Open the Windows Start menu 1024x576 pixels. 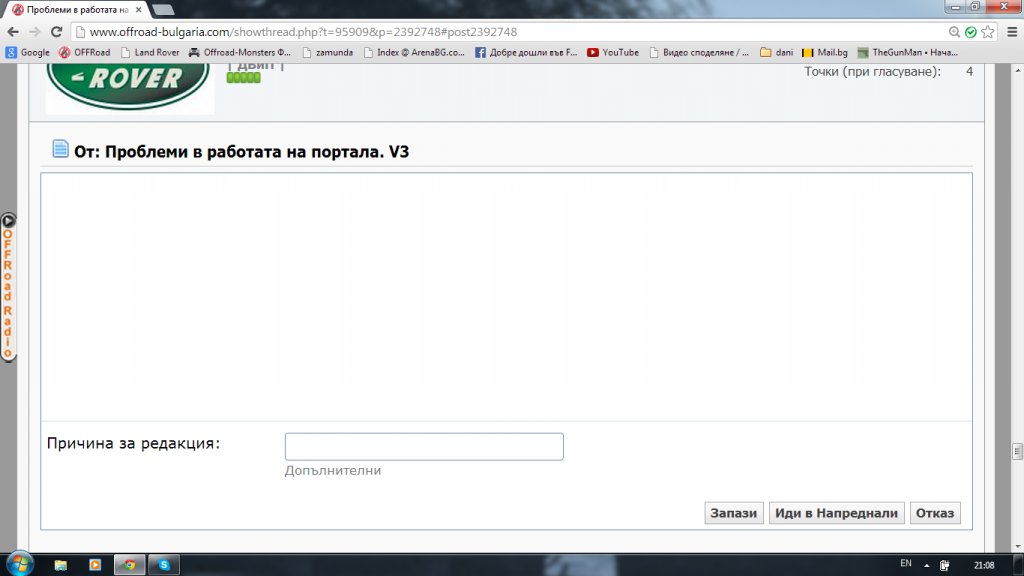pyautogui.click(x=20, y=564)
